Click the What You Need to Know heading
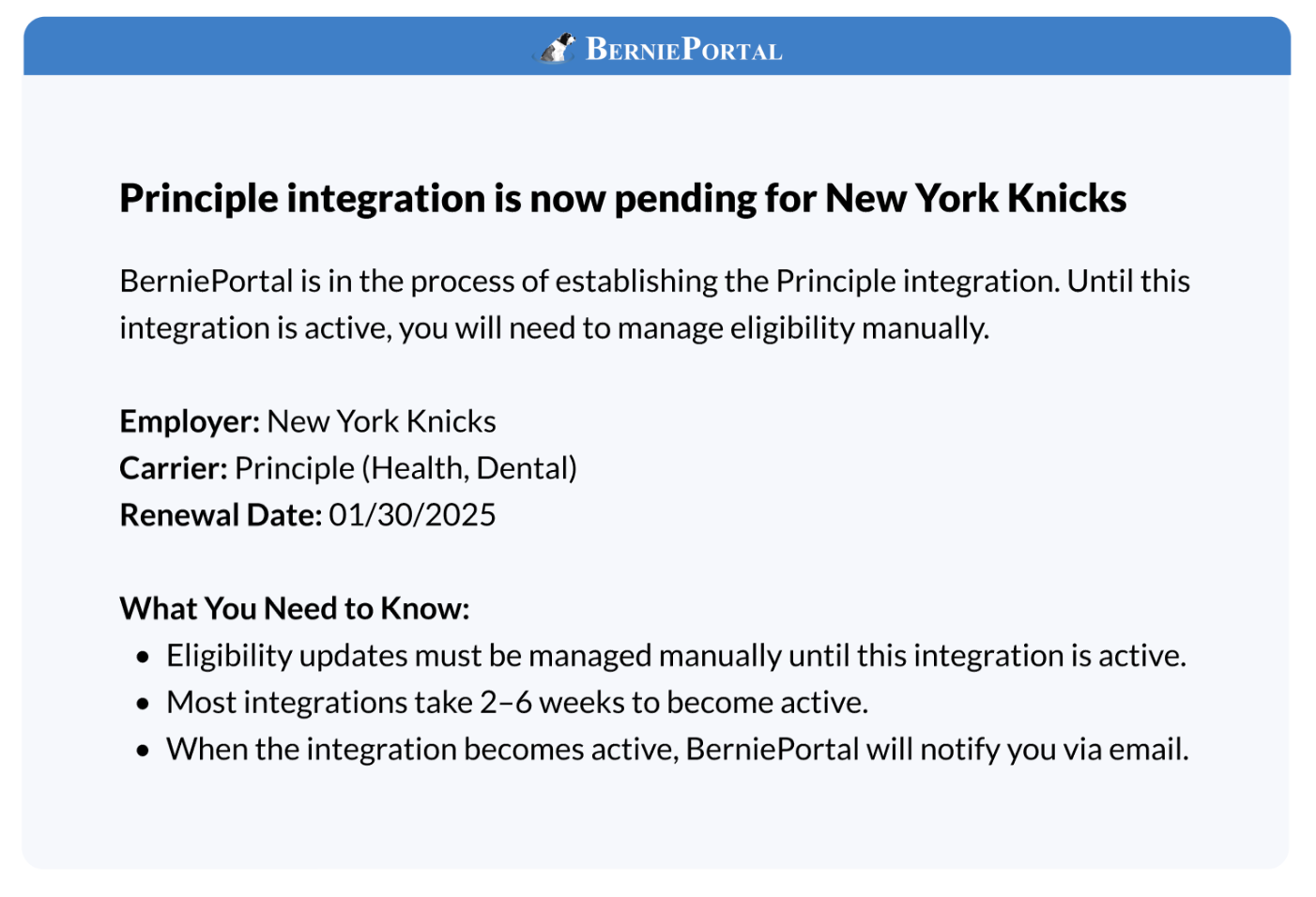The height and width of the screenshot is (897, 1316). pos(295,609)
